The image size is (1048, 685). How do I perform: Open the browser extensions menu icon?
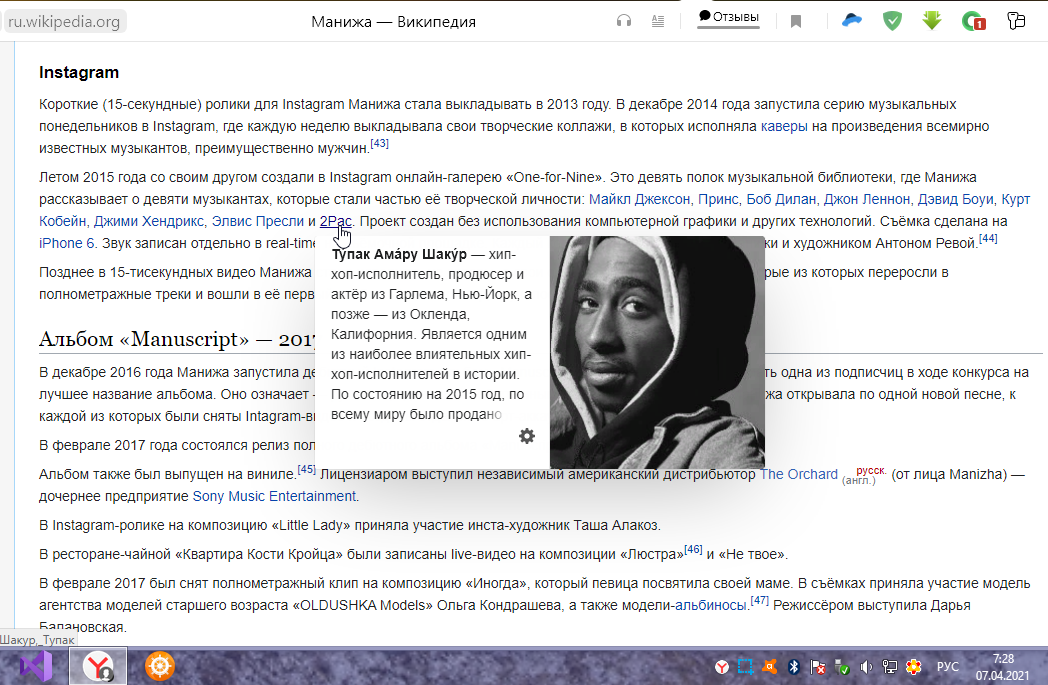pos(1016,21)
